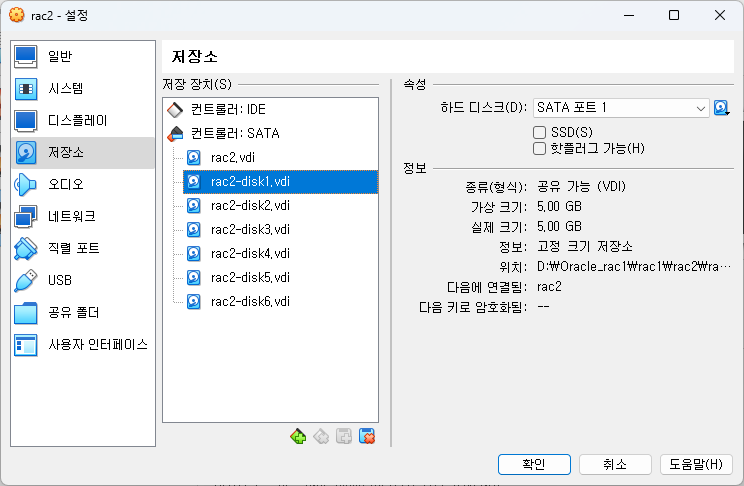Enable the SSD(S) checkbox
This screenshot has width=744, height=486.
[539, 132]
